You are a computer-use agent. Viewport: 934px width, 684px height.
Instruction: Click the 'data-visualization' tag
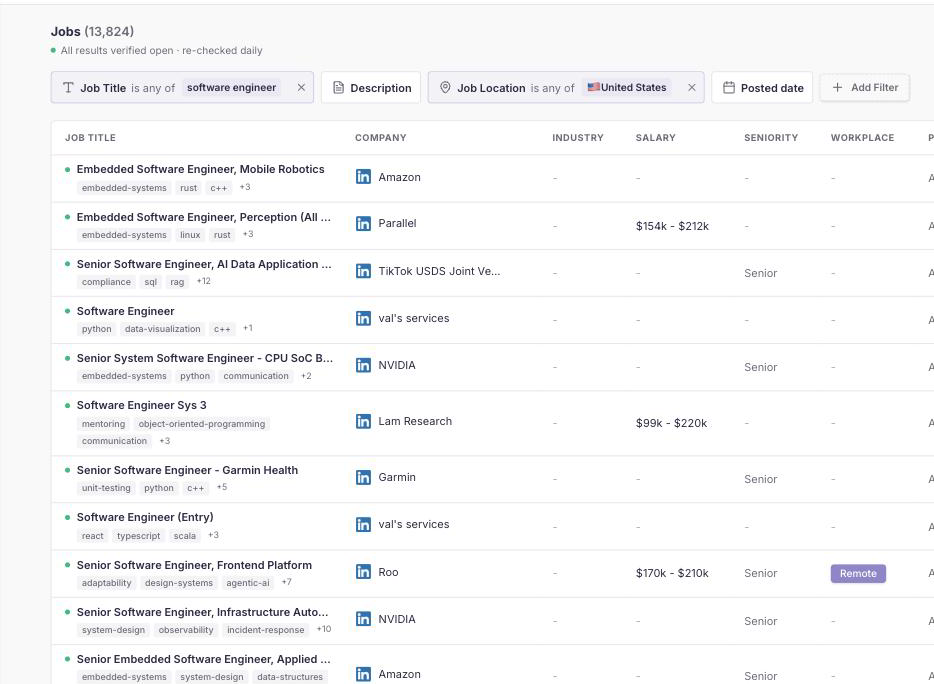tap(163, 329)
